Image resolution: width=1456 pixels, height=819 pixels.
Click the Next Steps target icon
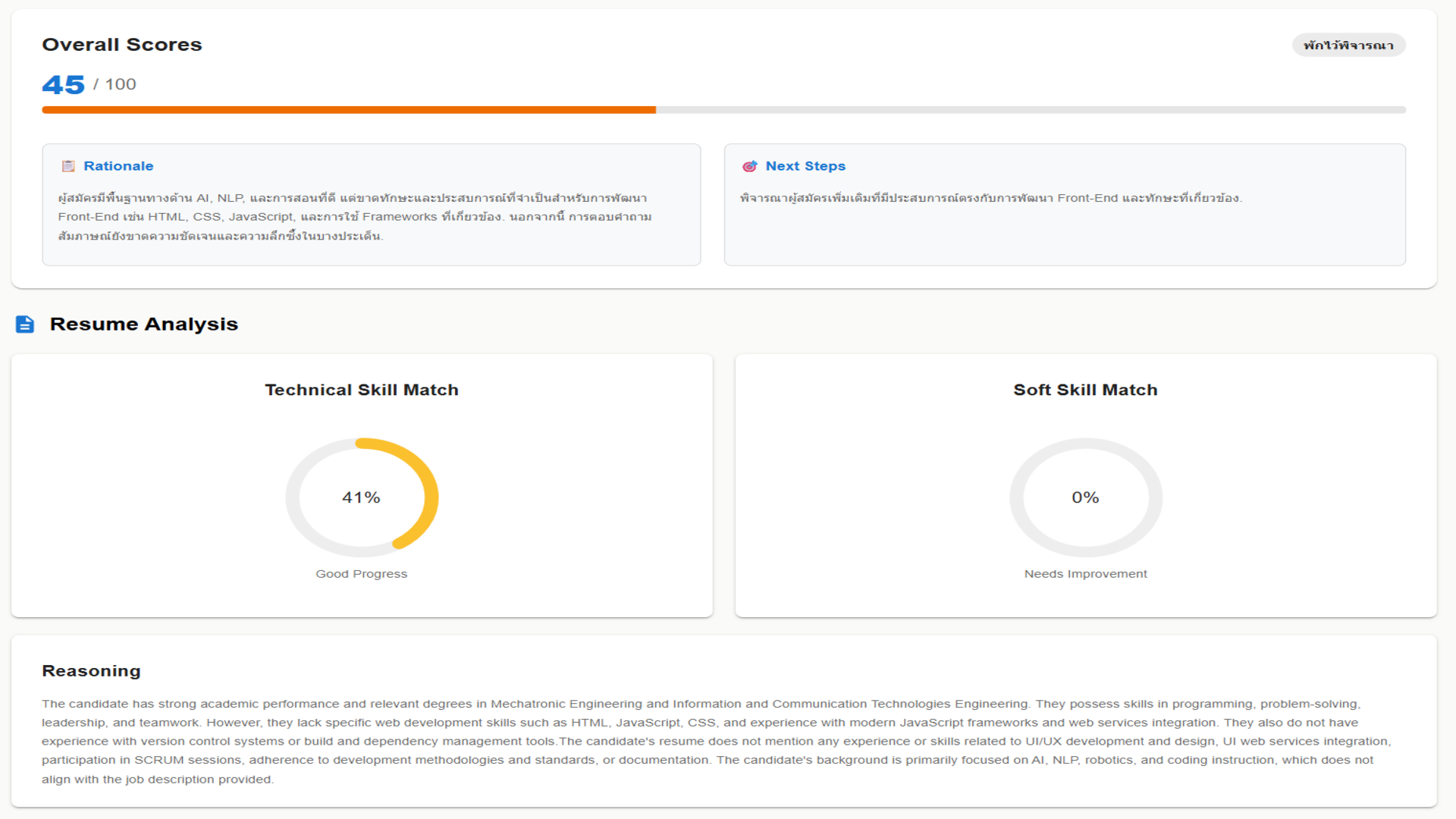coord(750,166)
